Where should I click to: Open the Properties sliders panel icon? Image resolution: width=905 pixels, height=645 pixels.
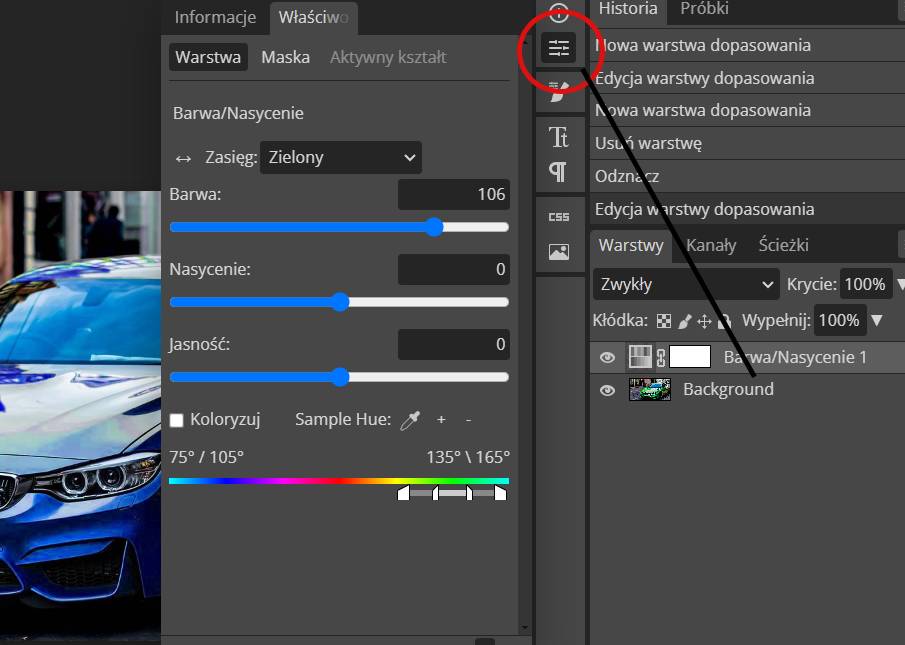pos(559,48)
